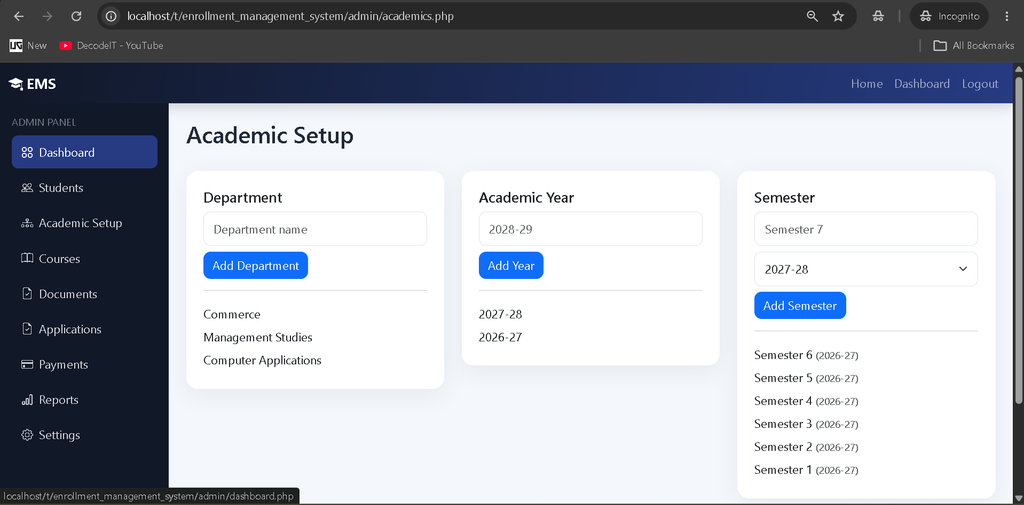The height and width of the screenshot is (505, 1024).
Task: Click the Semester 6 list entry
Action: tap(806, 355)
